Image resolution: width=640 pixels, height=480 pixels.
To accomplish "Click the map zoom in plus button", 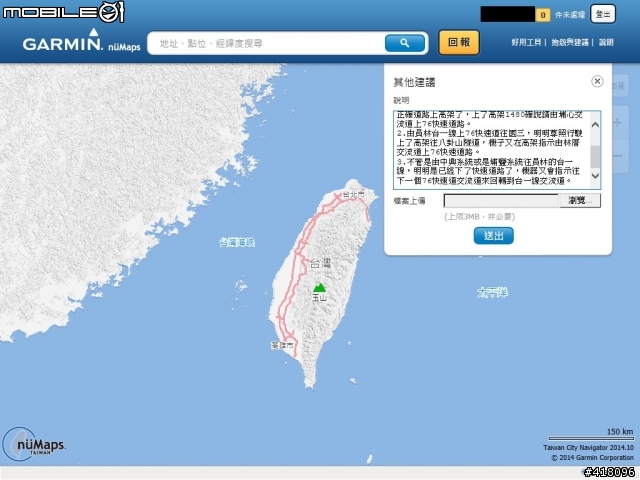I will pos(618,123).
